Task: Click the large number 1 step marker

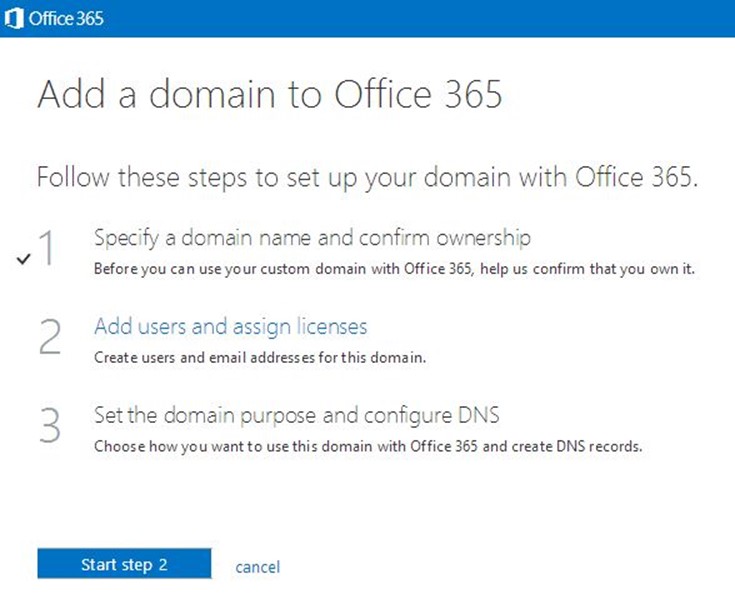Action: click(x=48, y=250)
